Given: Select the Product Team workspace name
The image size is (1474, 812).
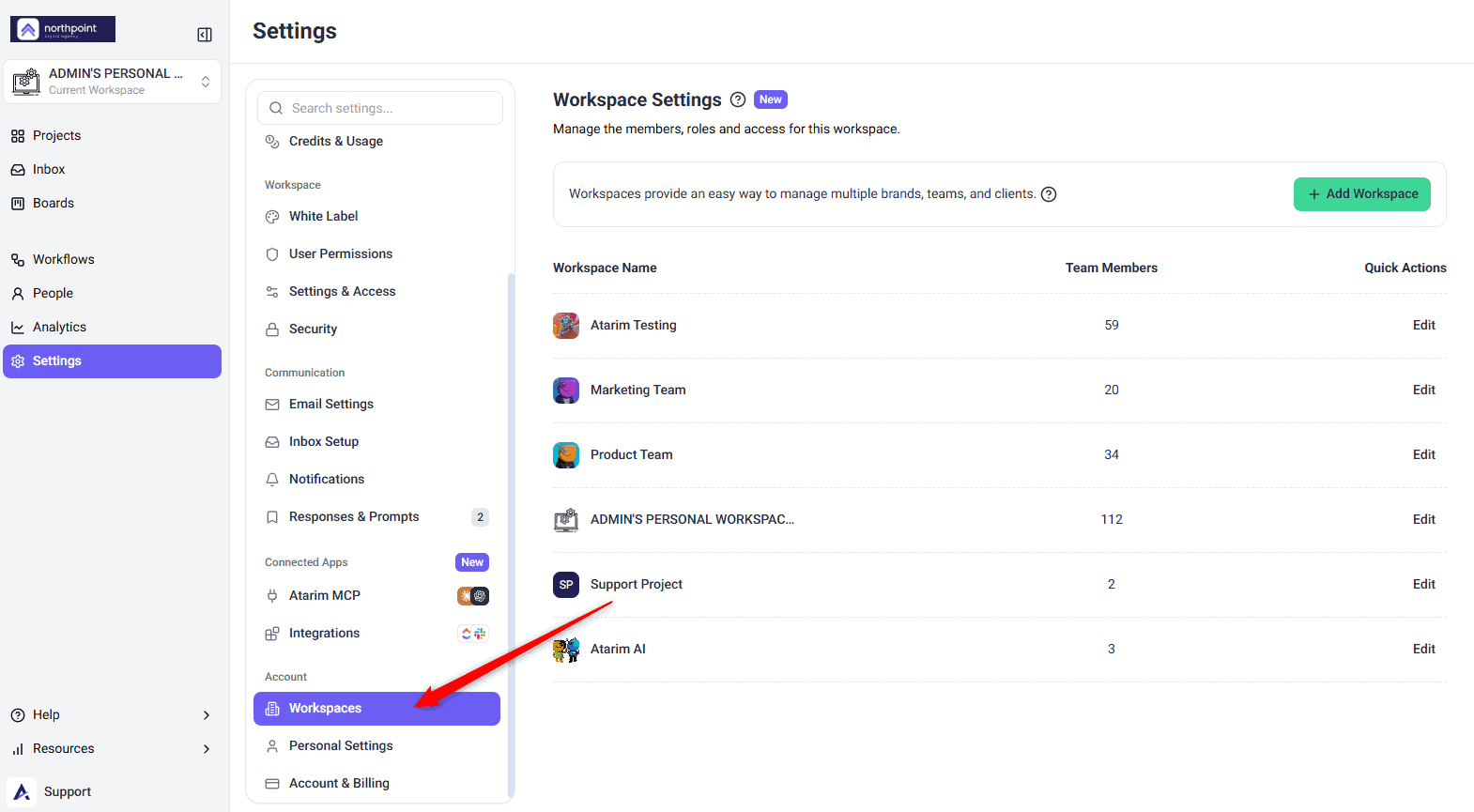Looking at the screenshot, I should pos(632,454).
